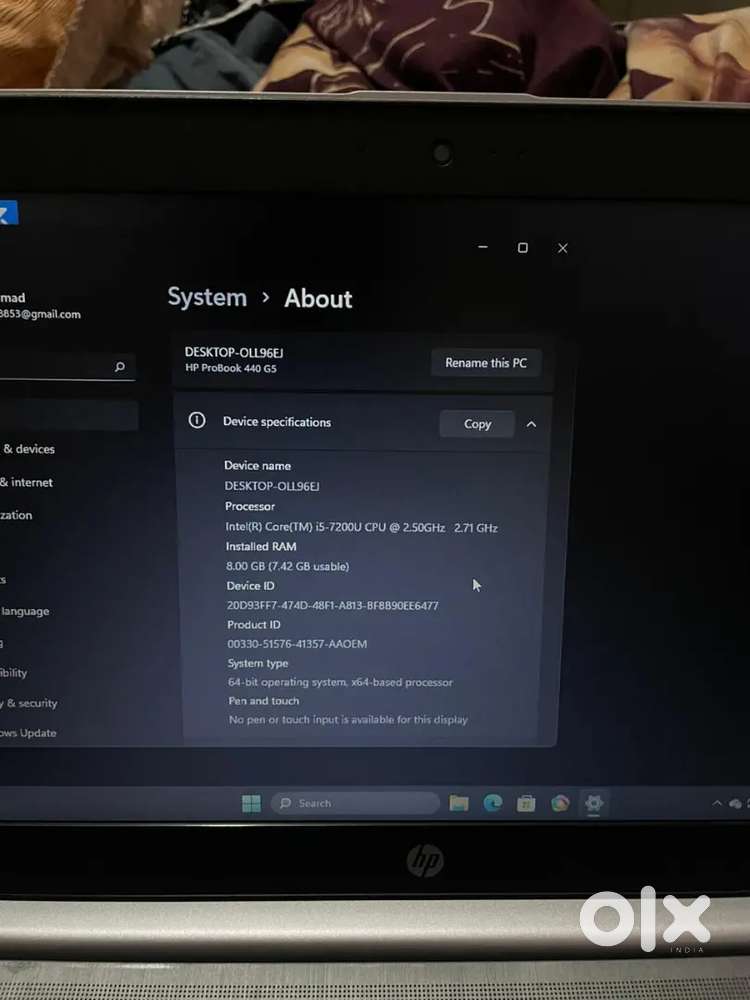This screenshot has width=750, height=1000.
Task: Click the info icon beside Device specifications
Action: click(x=197, y=421)
